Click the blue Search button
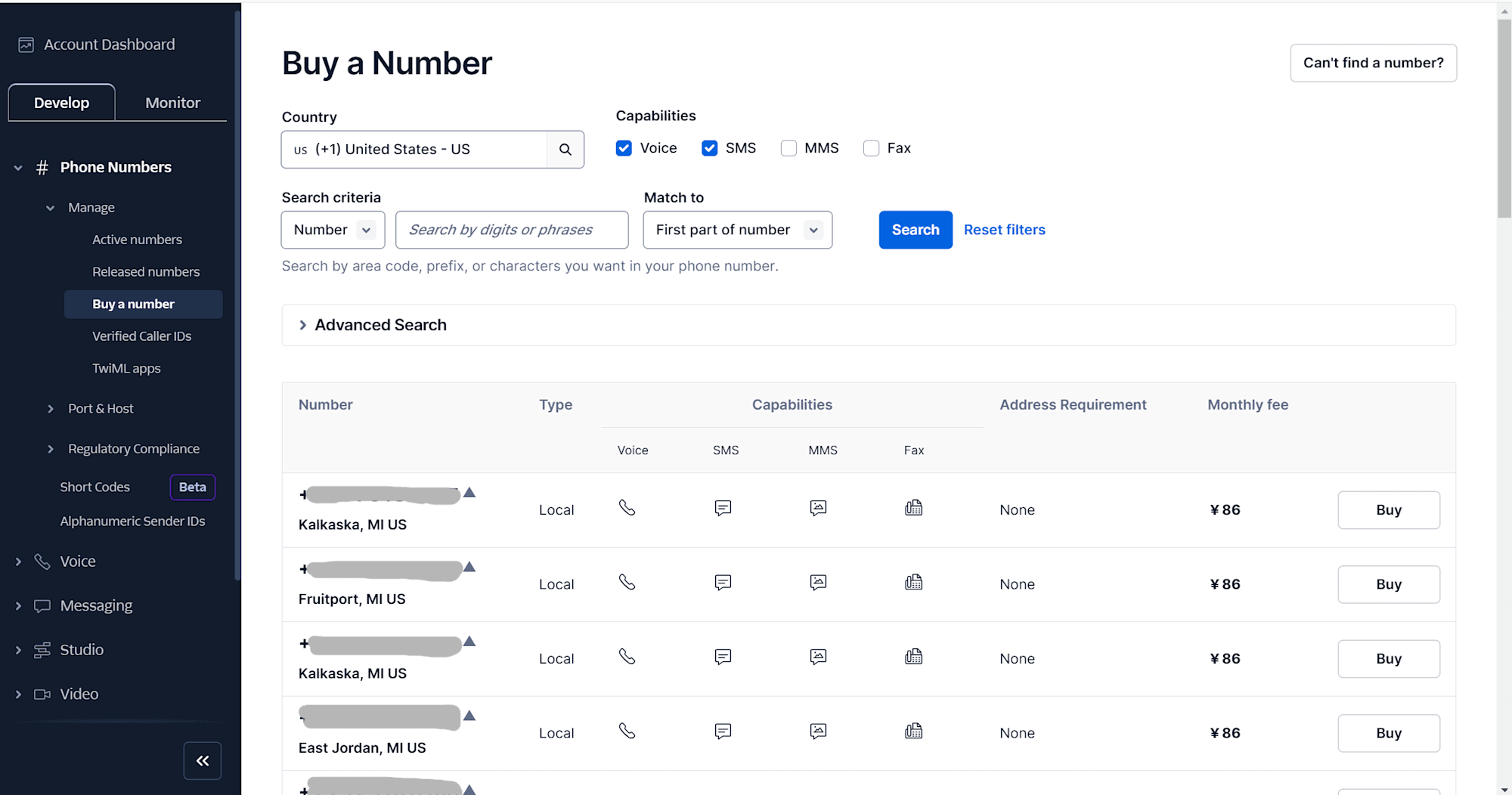The width and height of the screenshot is (1512, 795). click(916, 230)
